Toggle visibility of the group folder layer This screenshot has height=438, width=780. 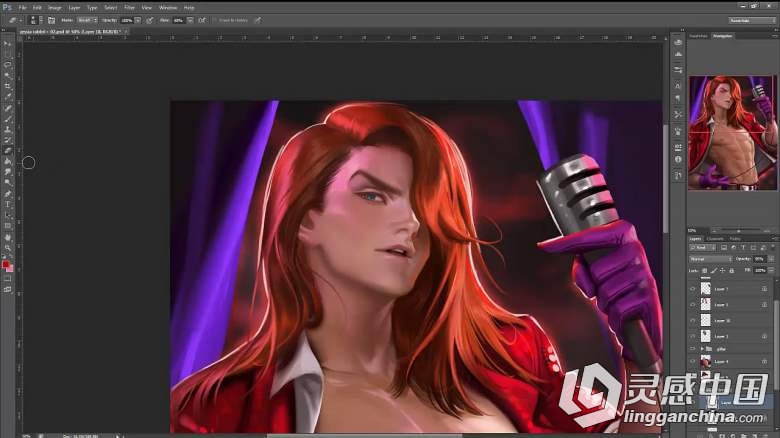692,349
